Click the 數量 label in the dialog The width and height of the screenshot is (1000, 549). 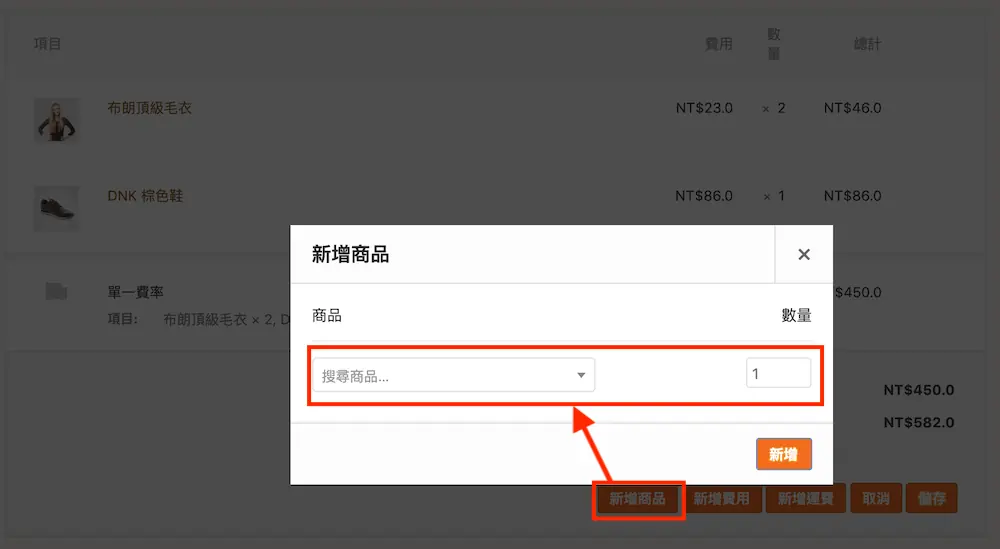click(797, 315)
